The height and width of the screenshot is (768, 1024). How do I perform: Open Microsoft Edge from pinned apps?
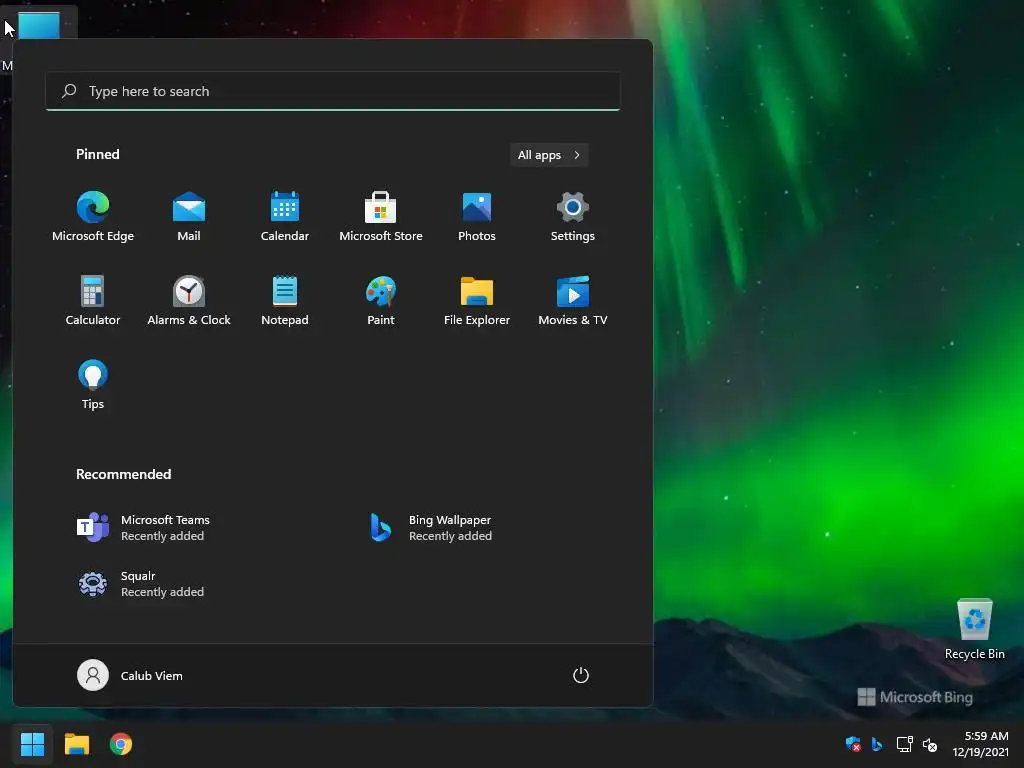(93, 217)
